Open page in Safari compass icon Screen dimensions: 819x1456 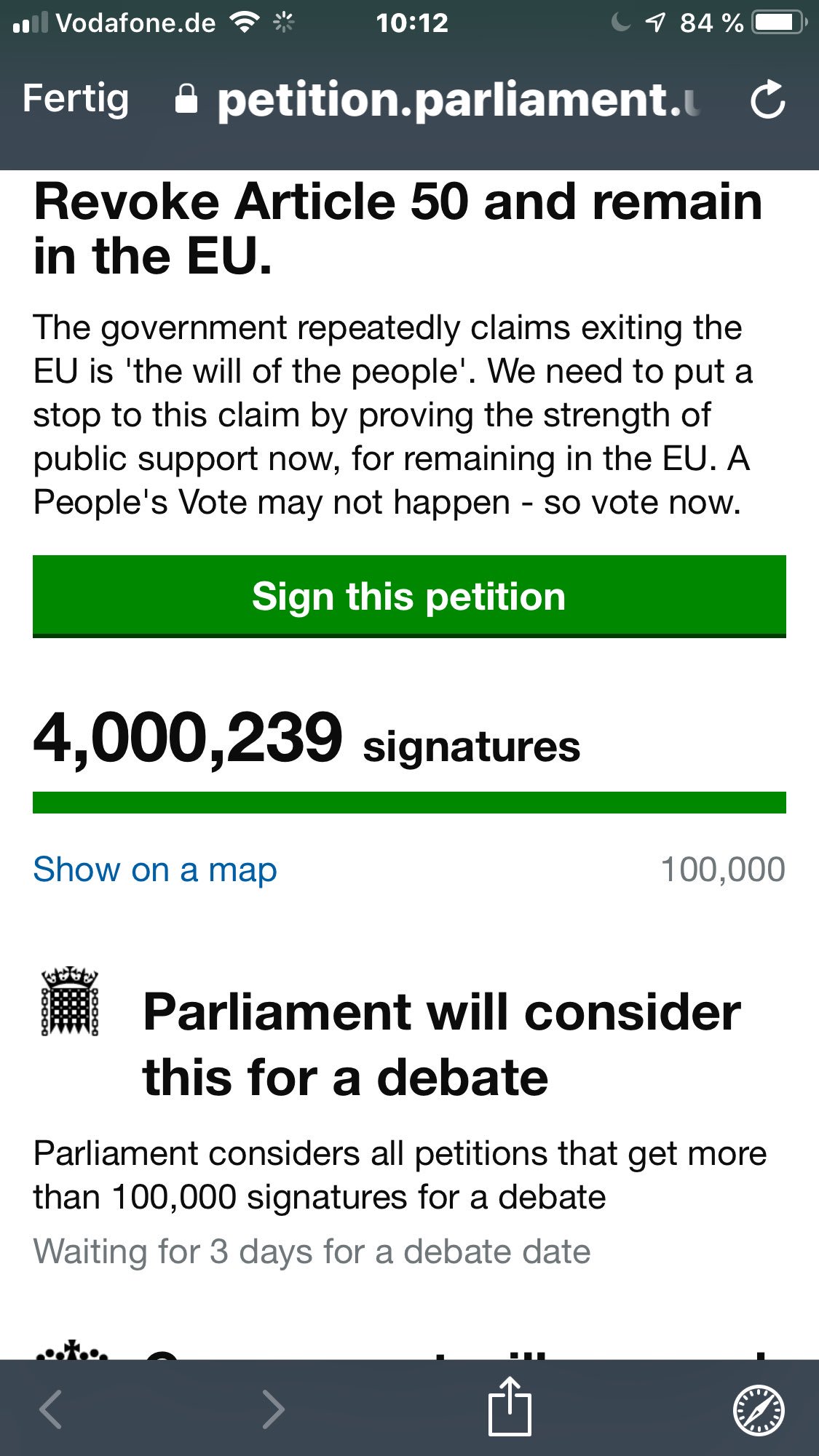coord(758,1409)
